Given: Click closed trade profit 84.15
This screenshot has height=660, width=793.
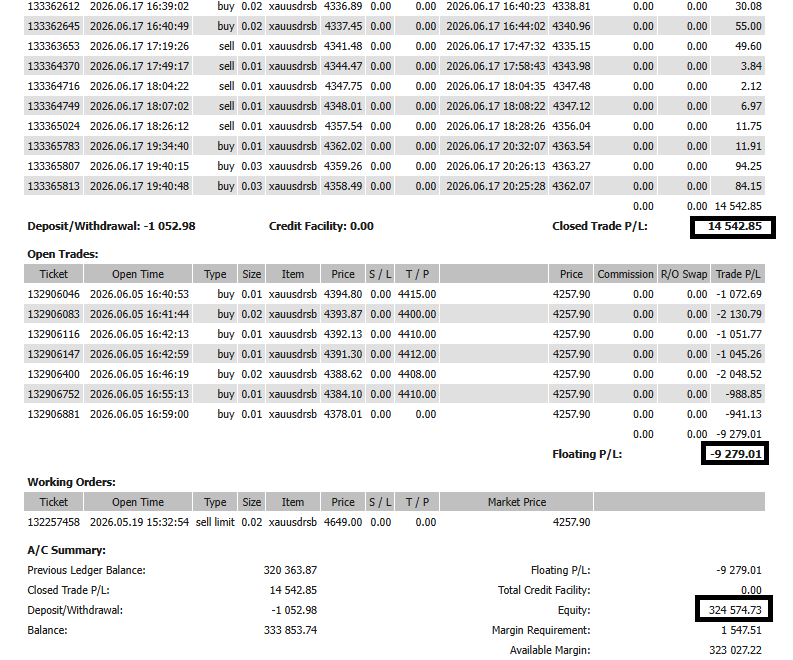Looking at the screenshot, I should tap(748, 186).
